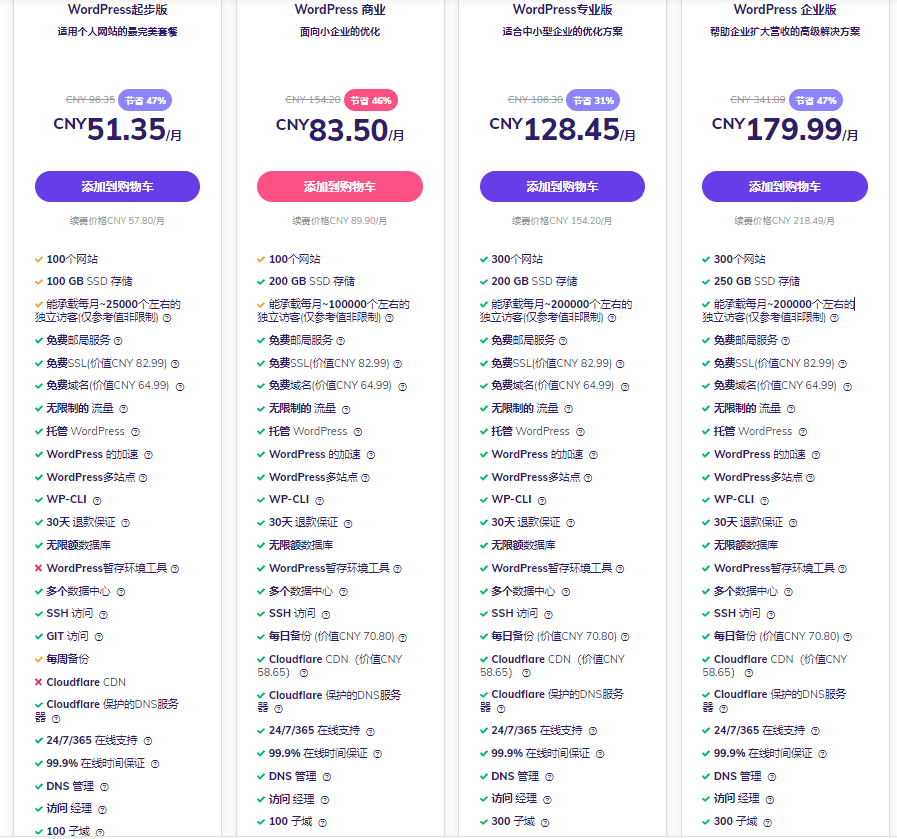Click question icon beside WP-CLI in 专业版 column
The height and width of the screenshot is (839, 897).
click(x=542, y=500)
